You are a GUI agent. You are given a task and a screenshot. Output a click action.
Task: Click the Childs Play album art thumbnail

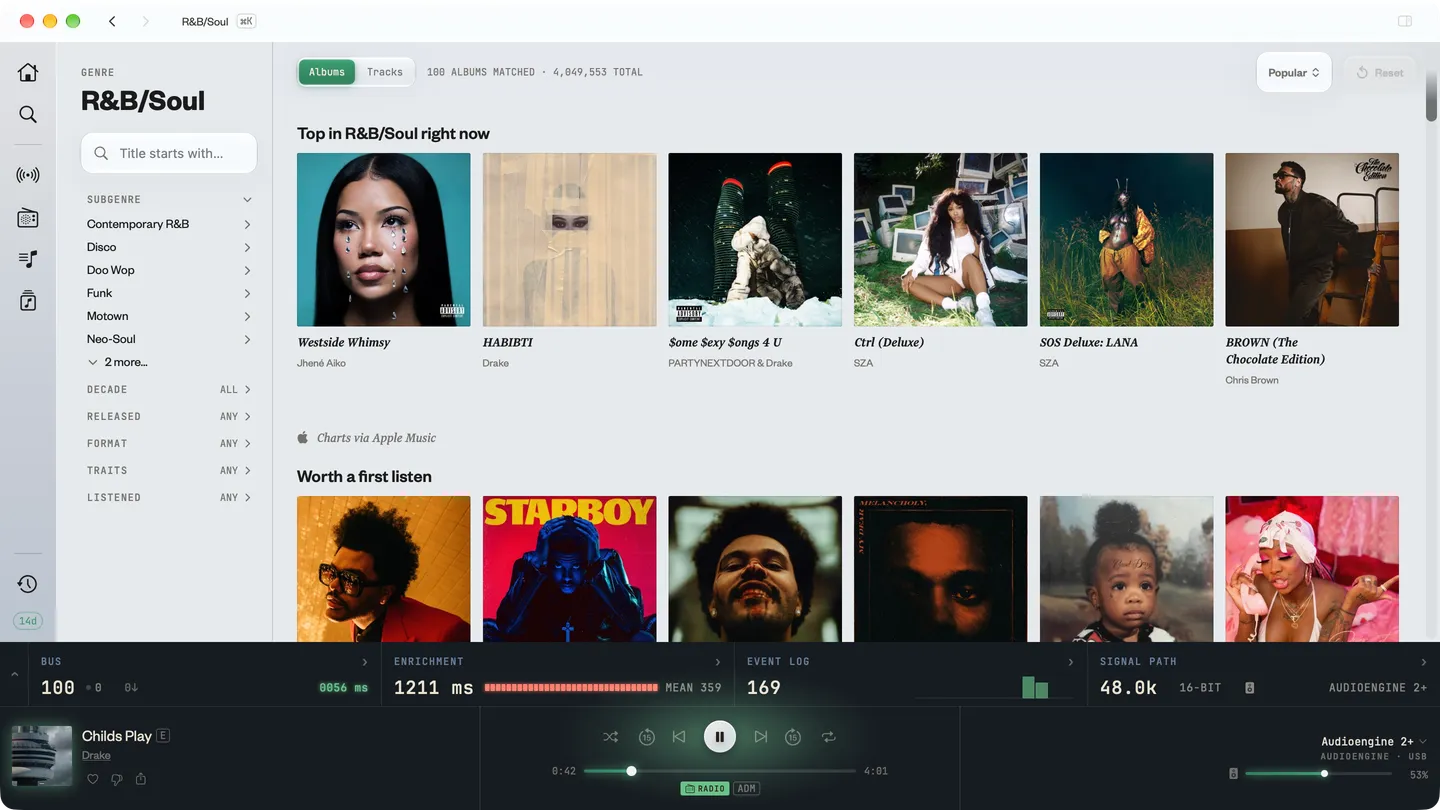pos(42,756)
